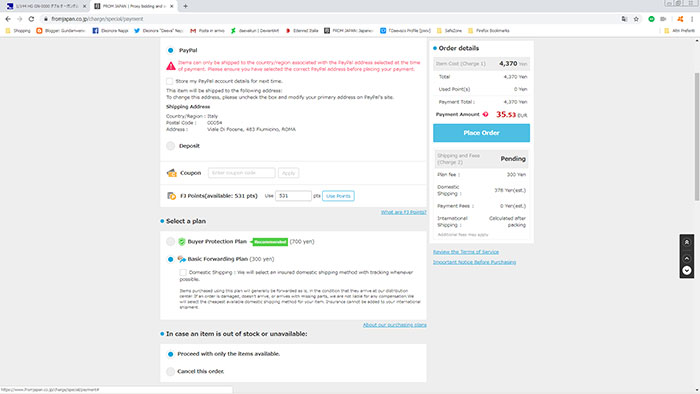Go back to the previous page
Viewport: 700px width, 394px height.
8,19
